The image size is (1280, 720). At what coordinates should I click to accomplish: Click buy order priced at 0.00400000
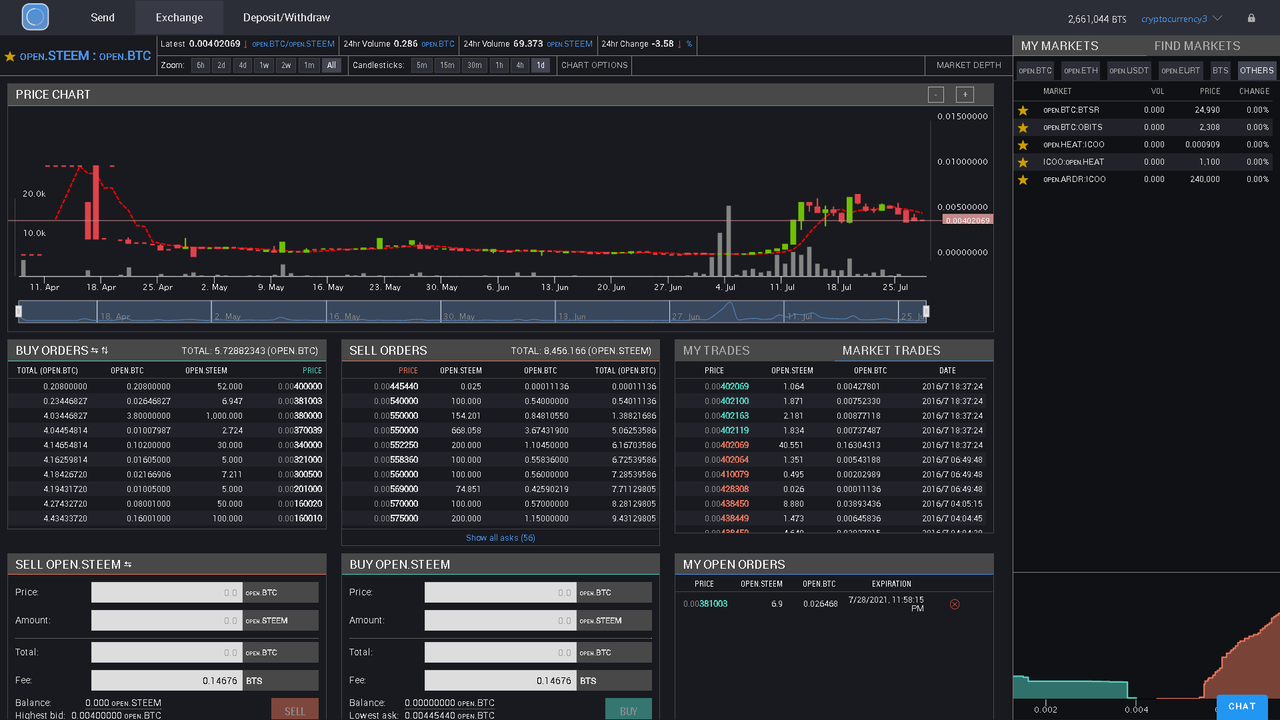[166, 386]
